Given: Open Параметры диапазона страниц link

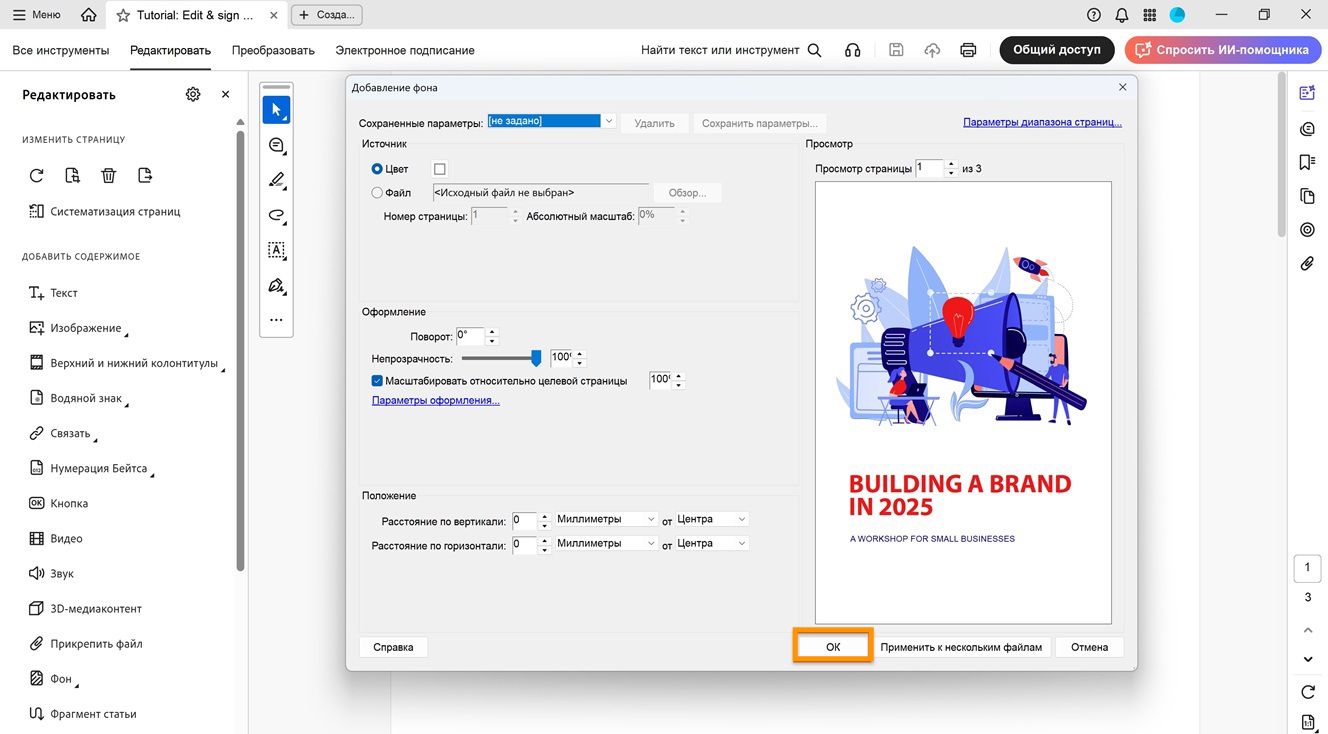Looking at the screenshot, I should [1042, 122].
